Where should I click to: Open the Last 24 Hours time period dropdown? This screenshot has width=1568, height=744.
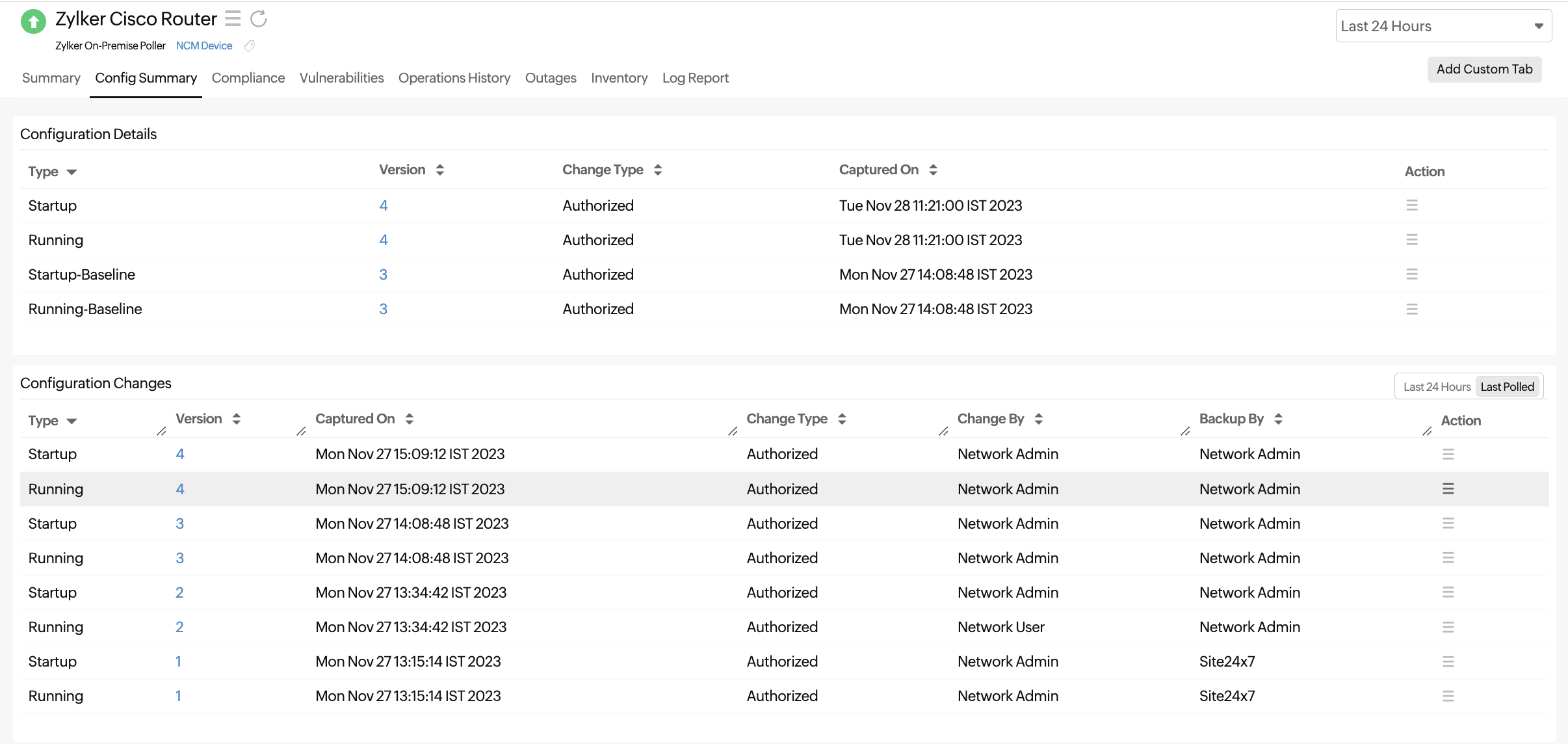(1443, 26)
